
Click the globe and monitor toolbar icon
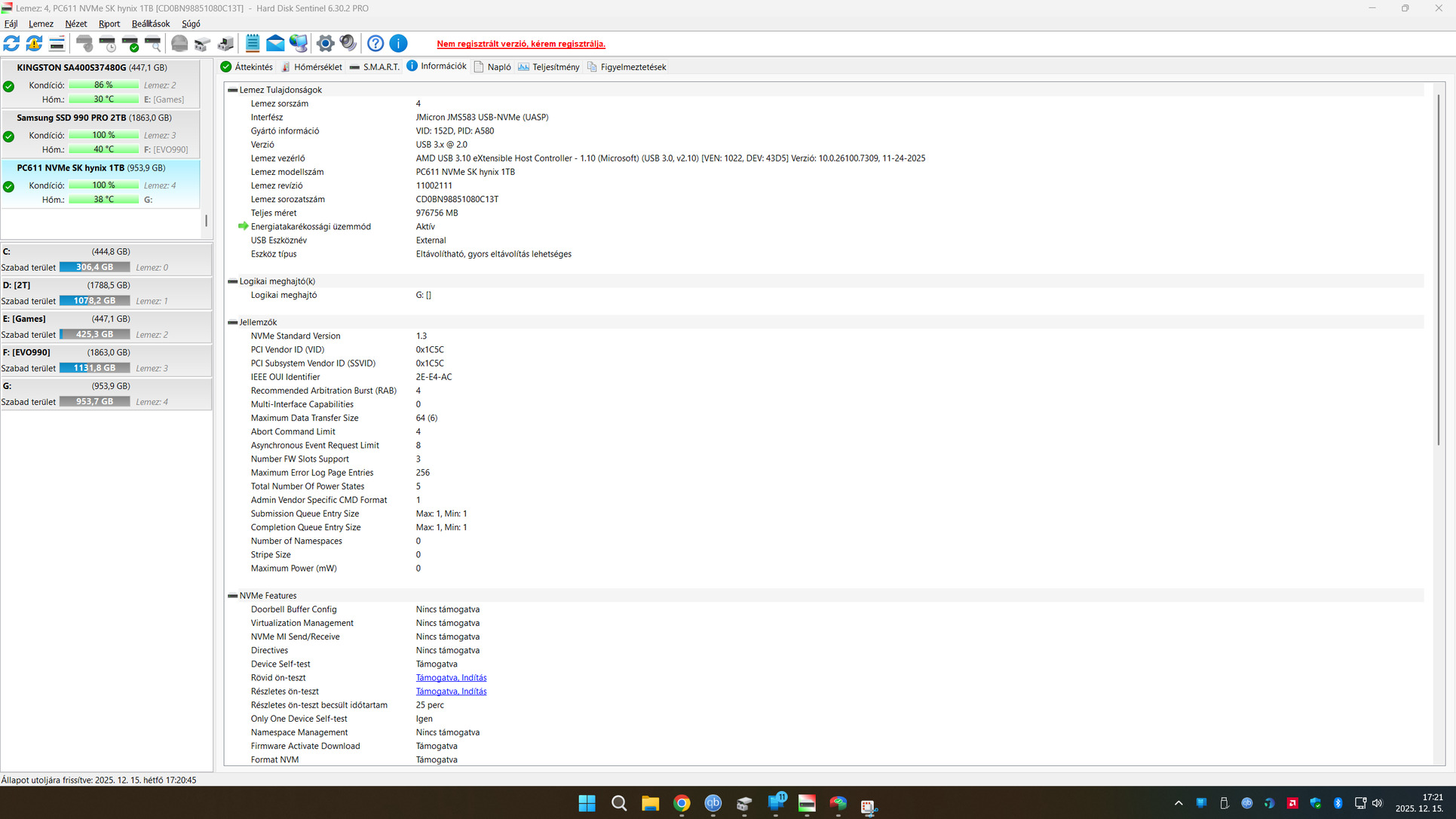tap(299, 44)
